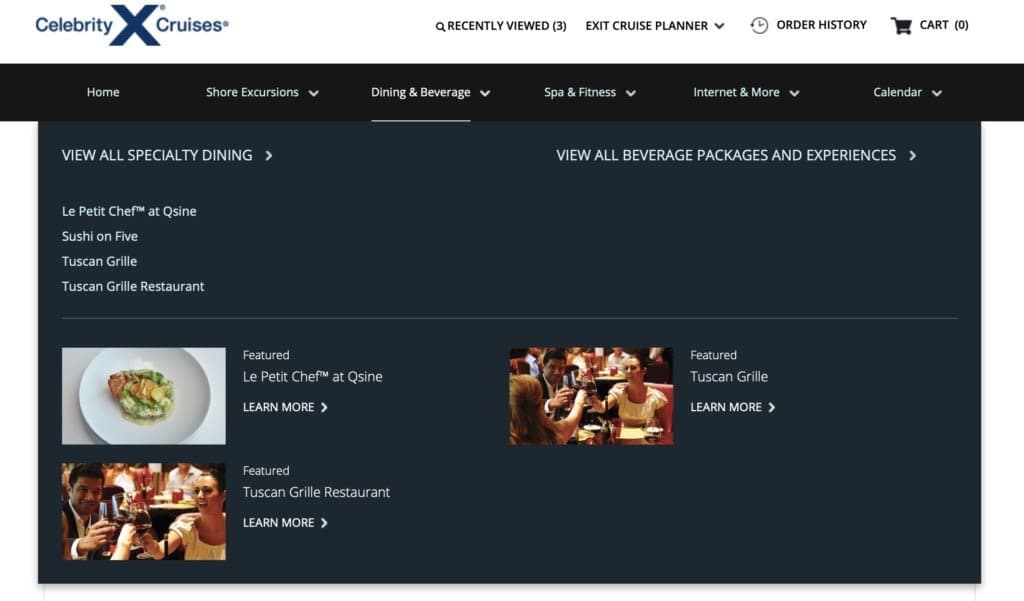Expand the Exit Cruise Planner dropdown
Image resolution: width=1024 pixels, height=601 pixels.
pos(719,26)
